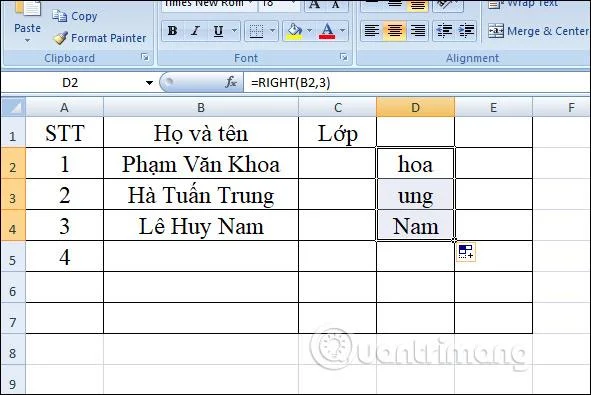
Task: Open Clipboard dialog launcher
Action: (x=145, y=57)
